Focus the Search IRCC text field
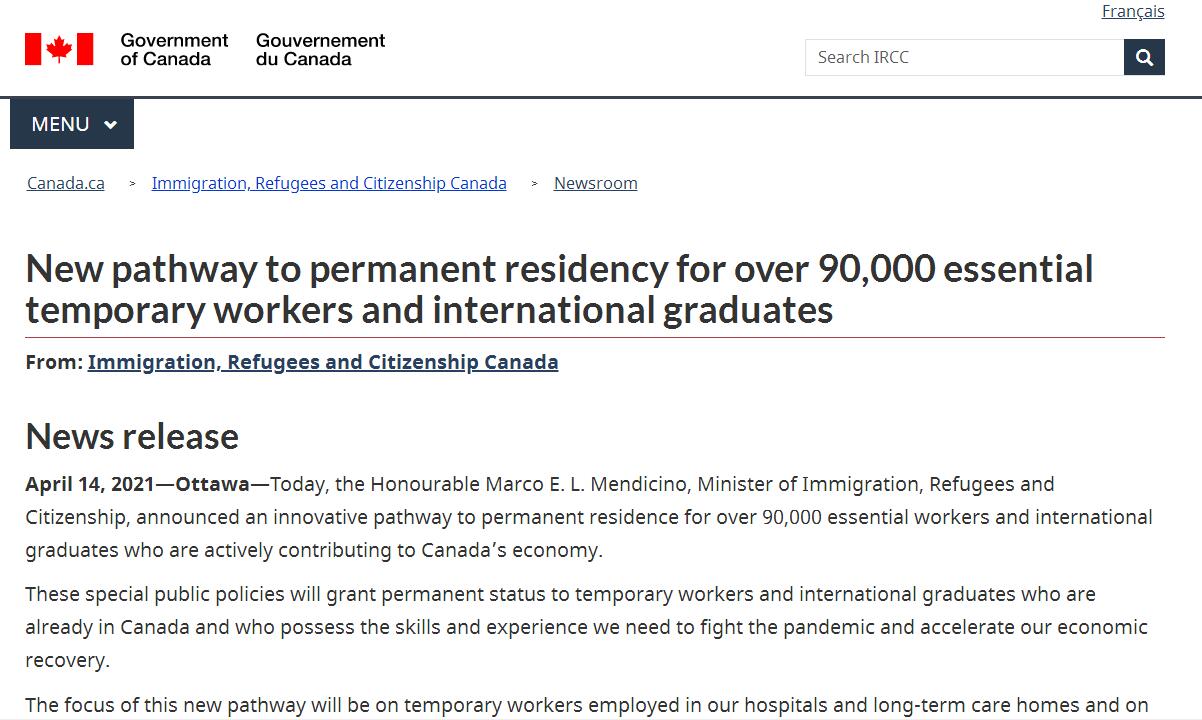 pyautogui.click(x=964, y=58)
